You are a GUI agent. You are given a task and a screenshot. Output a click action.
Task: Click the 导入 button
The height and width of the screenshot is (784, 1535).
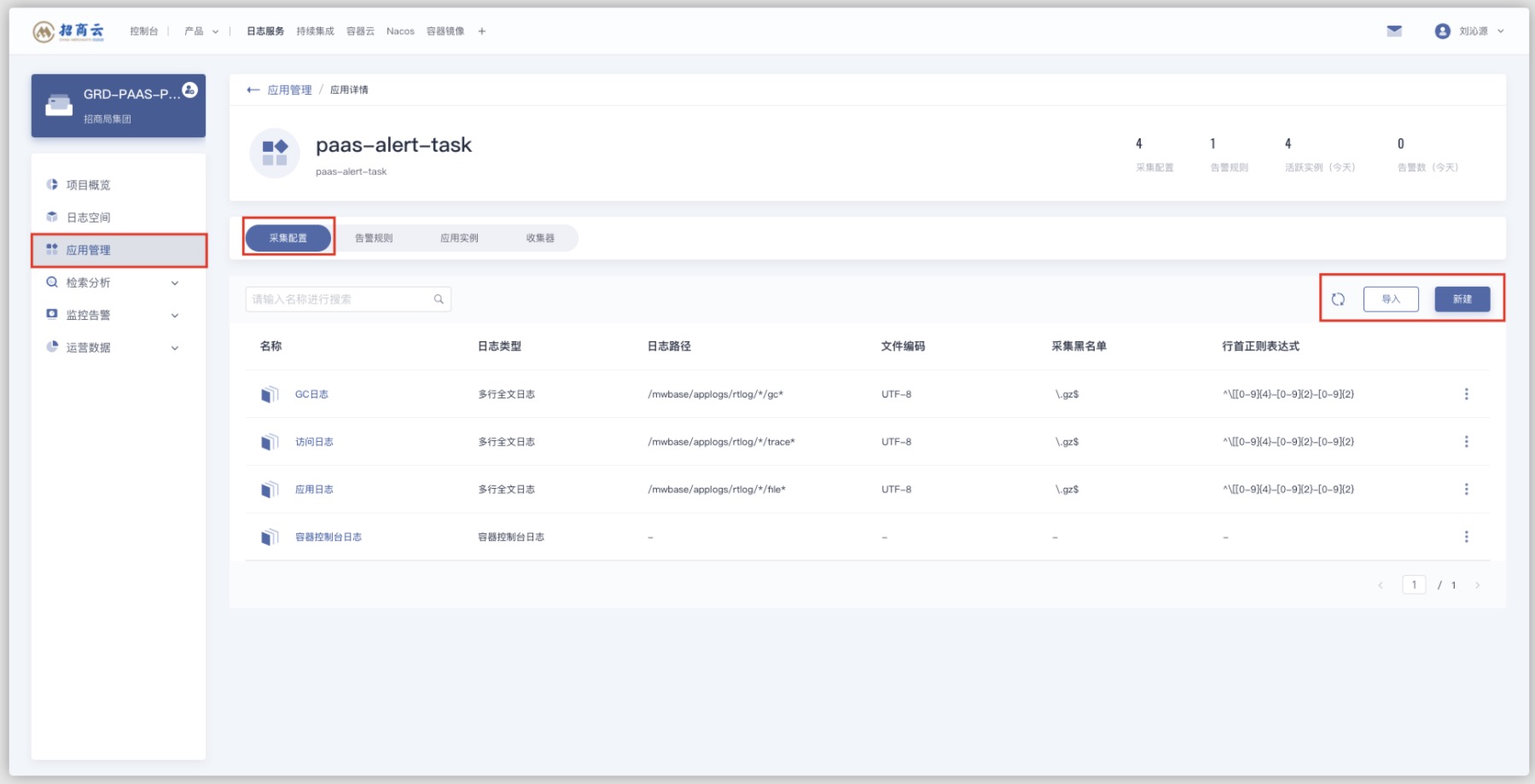point(1391,299)
